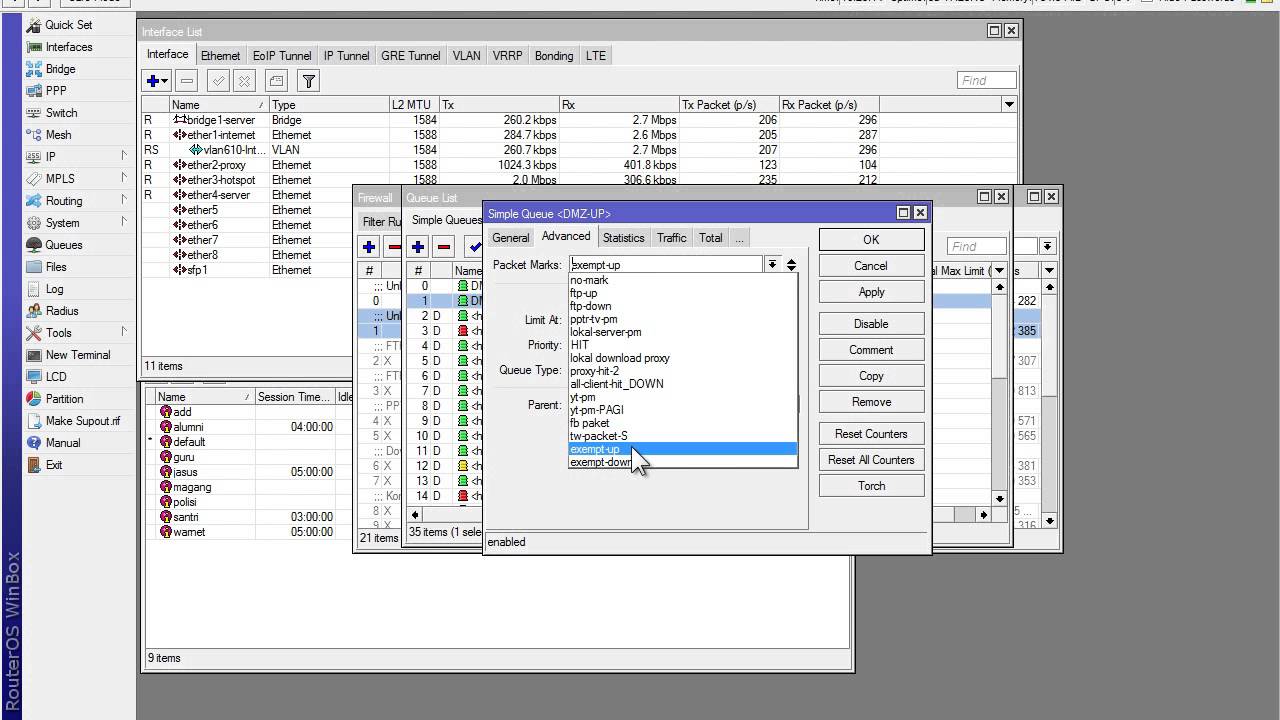The height and width of the screenshot is (720, 1280).
Task: Sort Interface List by the Name column header
Action: pyautogui.click(x=218, y=104)
